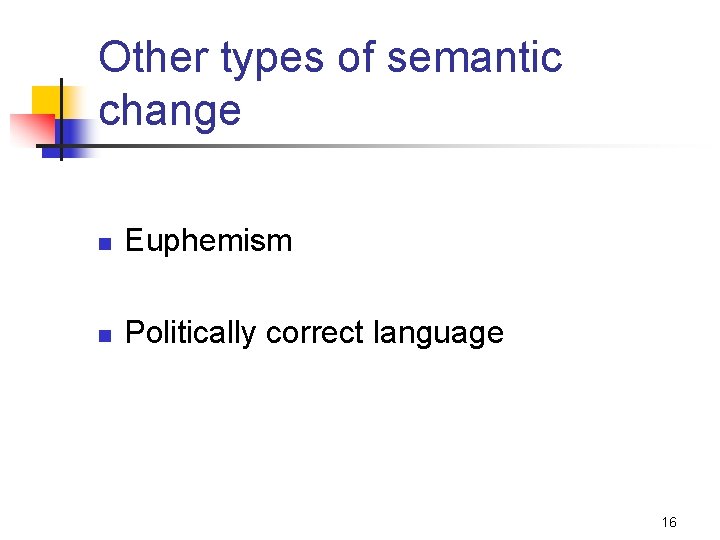Click the word "types" in the title

pyautogui.click(x=273, y=60)
